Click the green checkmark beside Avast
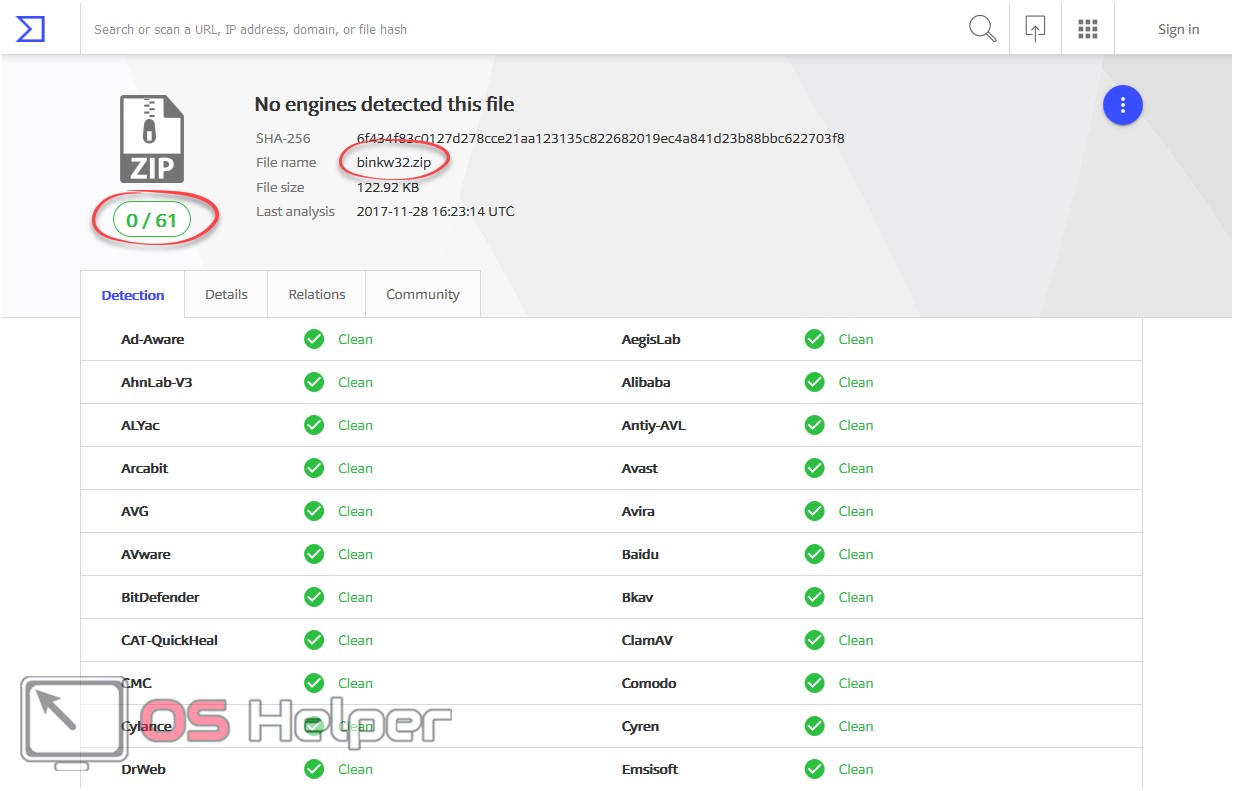Viewport: 1235px width, 791px height. point(814,469)
